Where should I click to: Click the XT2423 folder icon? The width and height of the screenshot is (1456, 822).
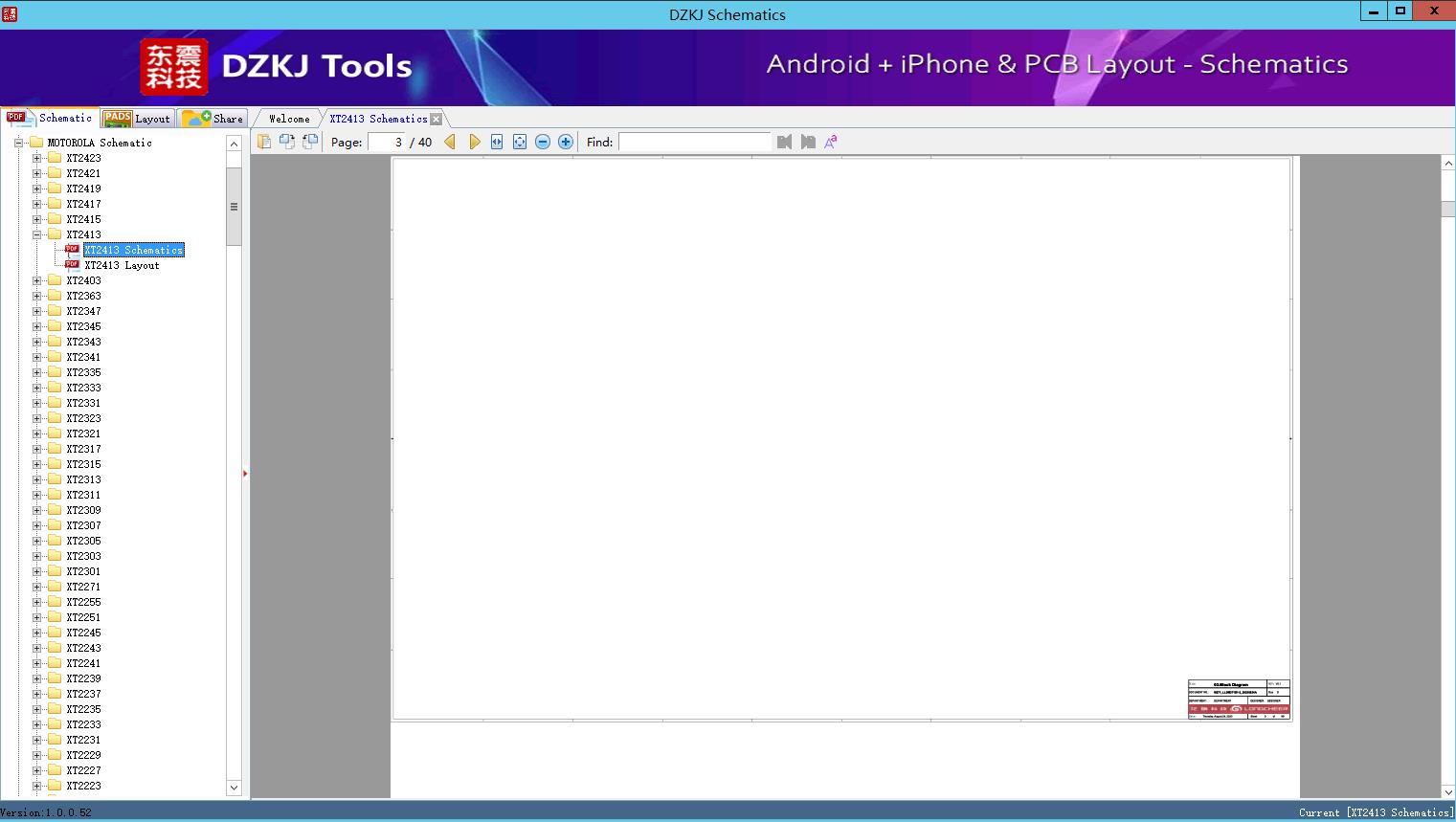pyautogui.click(x=55, y=158)
